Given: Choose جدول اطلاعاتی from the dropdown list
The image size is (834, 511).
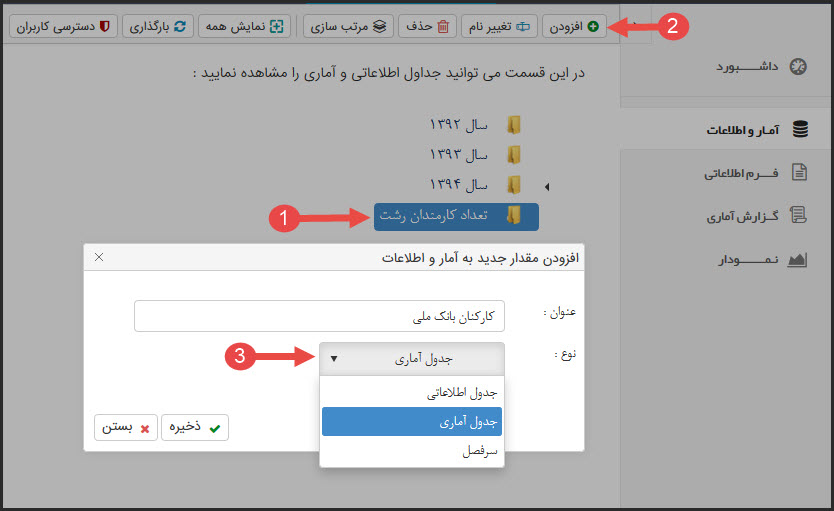Looking at the screenshot, I should pyautogui.click(x=412, y=393).
